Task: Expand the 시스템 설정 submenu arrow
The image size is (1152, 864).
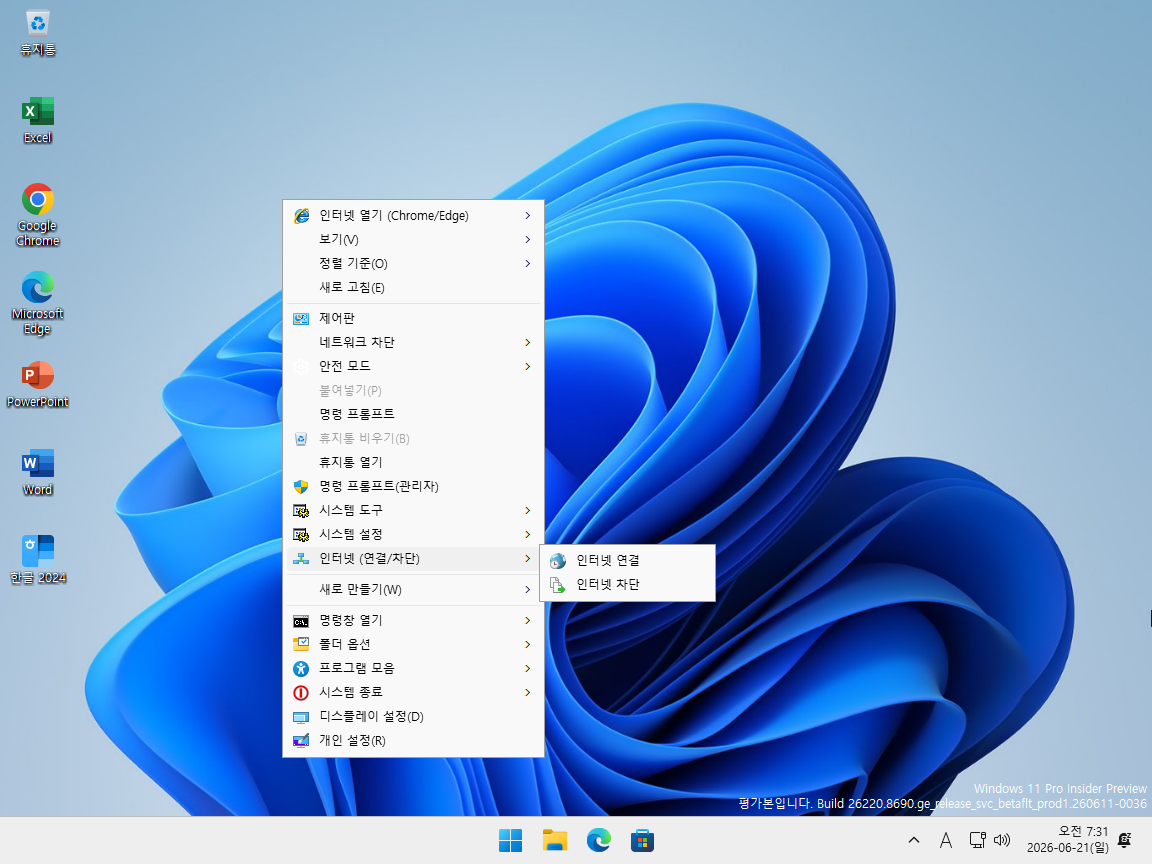Action: 528,534
